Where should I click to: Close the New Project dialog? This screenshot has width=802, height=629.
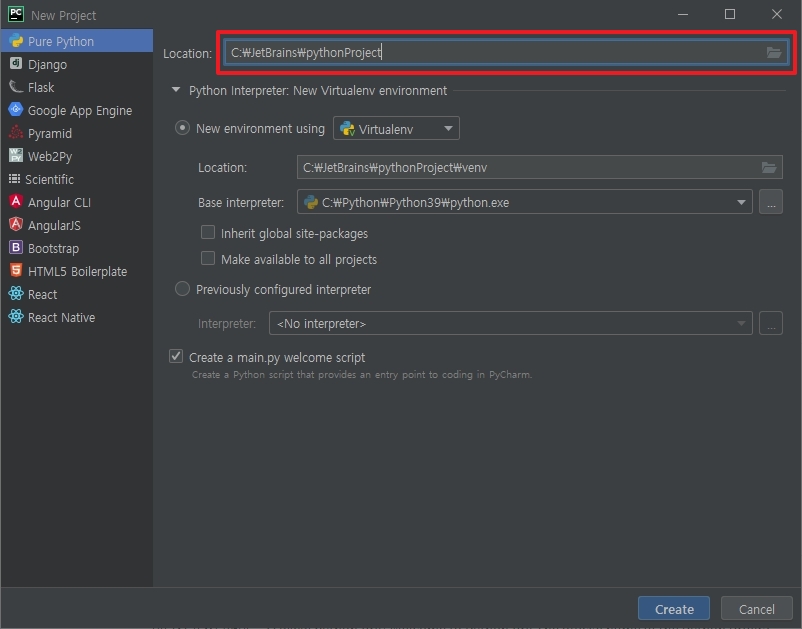pyautogui.click(x=776, y=14)
